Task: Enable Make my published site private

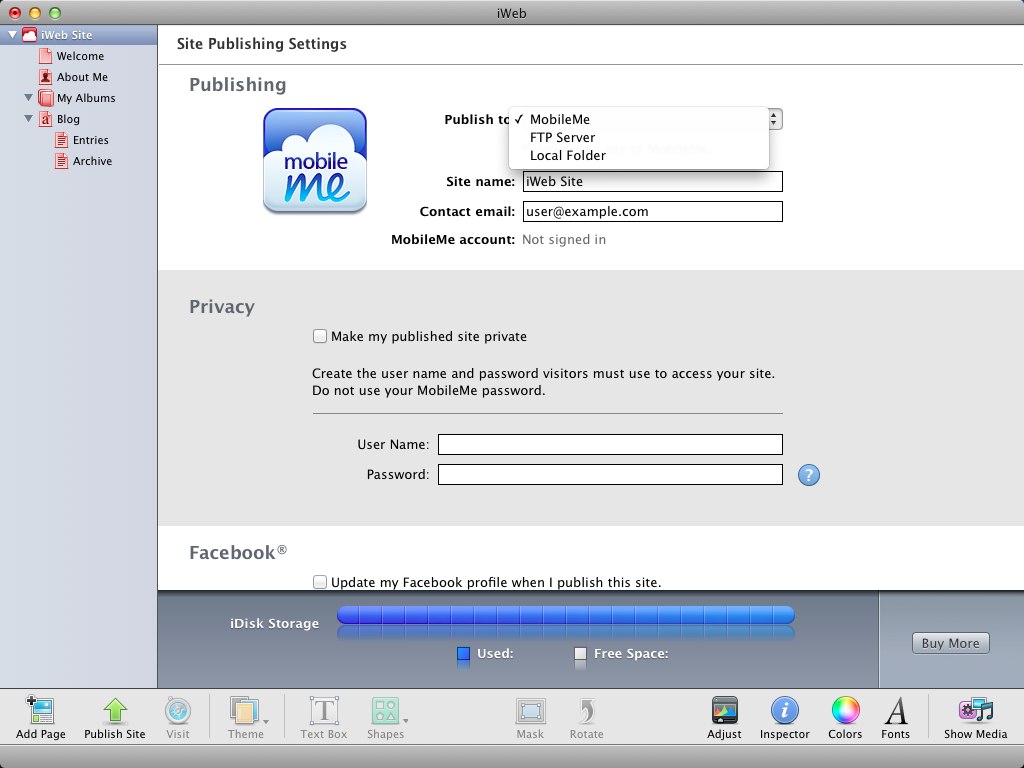Action: click(x=319, y=336)
